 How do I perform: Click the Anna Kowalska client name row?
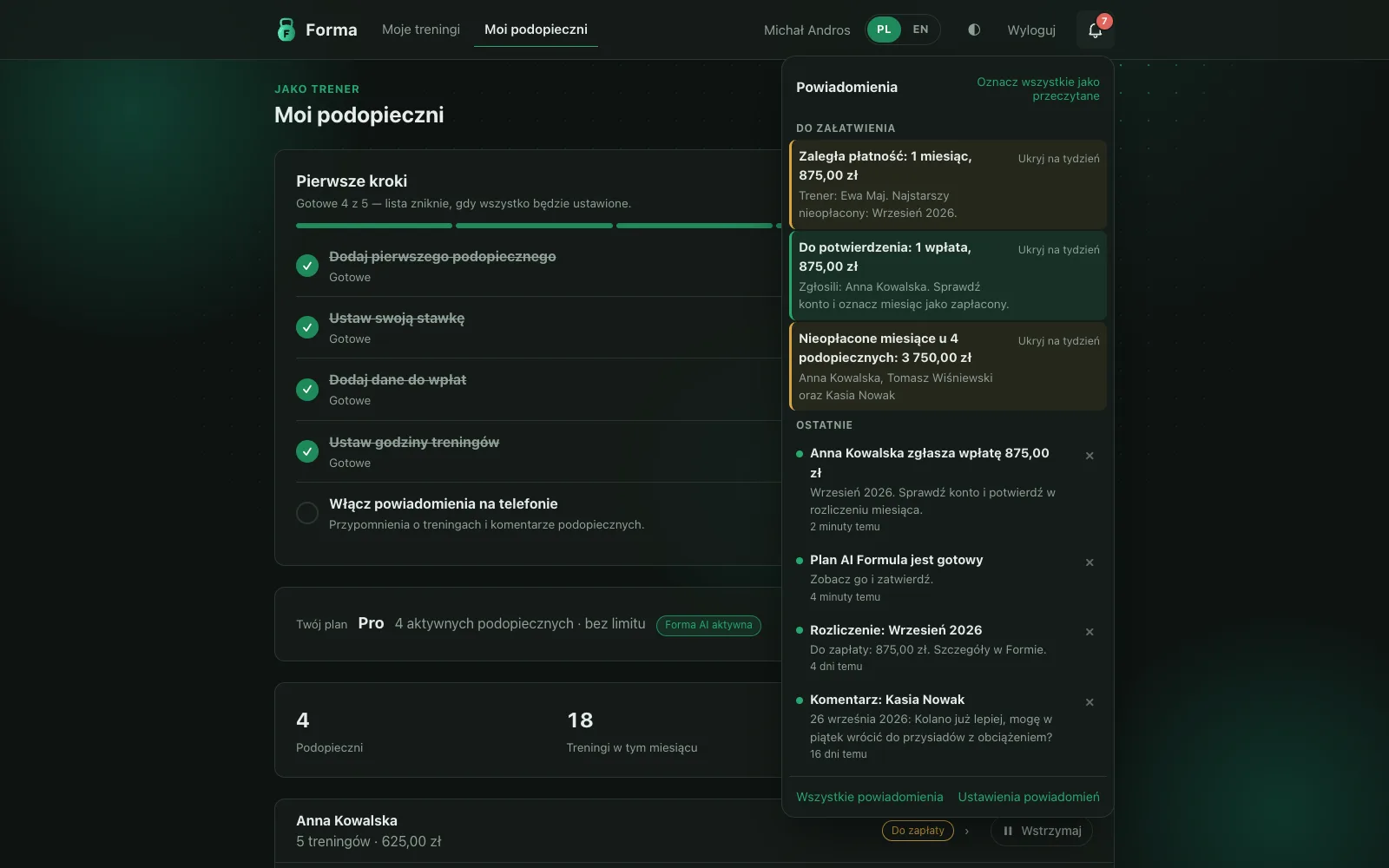[346, 820]
